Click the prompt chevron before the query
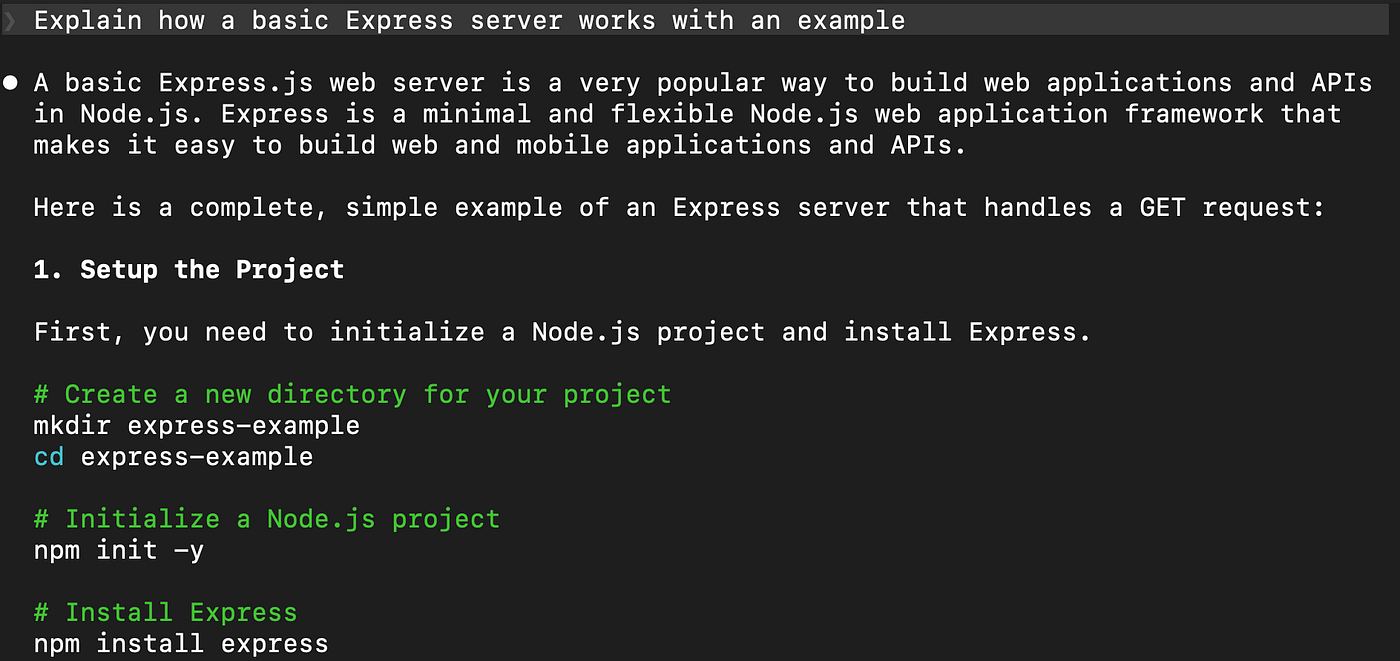This screenshot has width=1400, height=661. [10, 21]
